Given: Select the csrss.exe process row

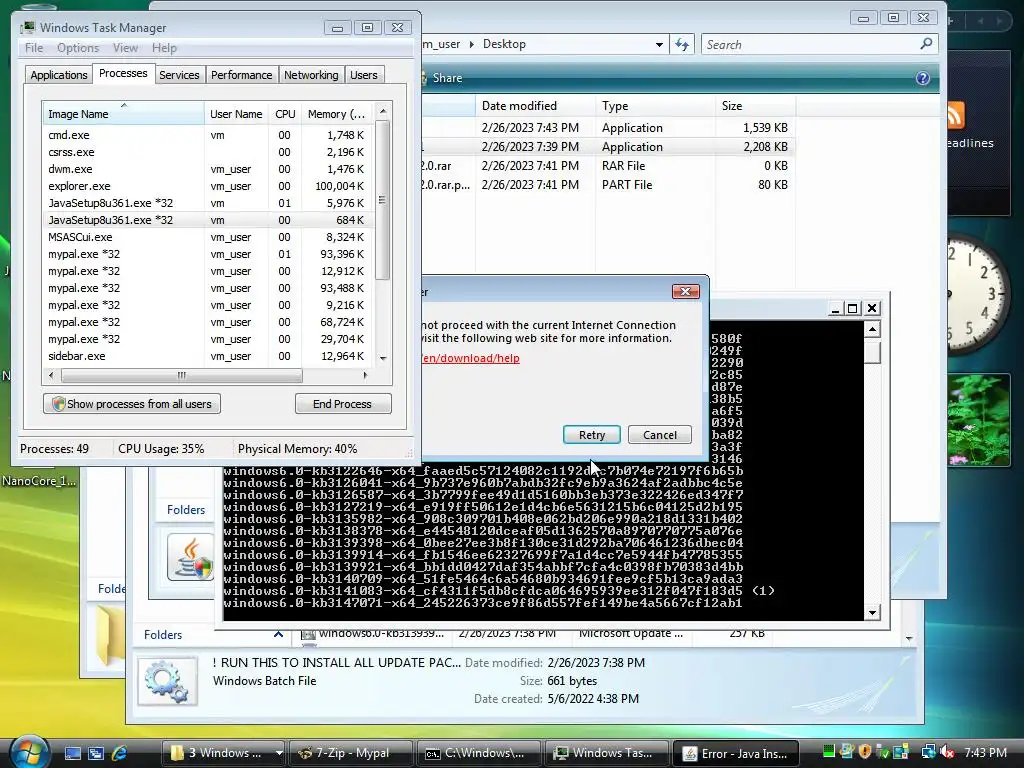Looking at the screenshot, I should [208, 152].
